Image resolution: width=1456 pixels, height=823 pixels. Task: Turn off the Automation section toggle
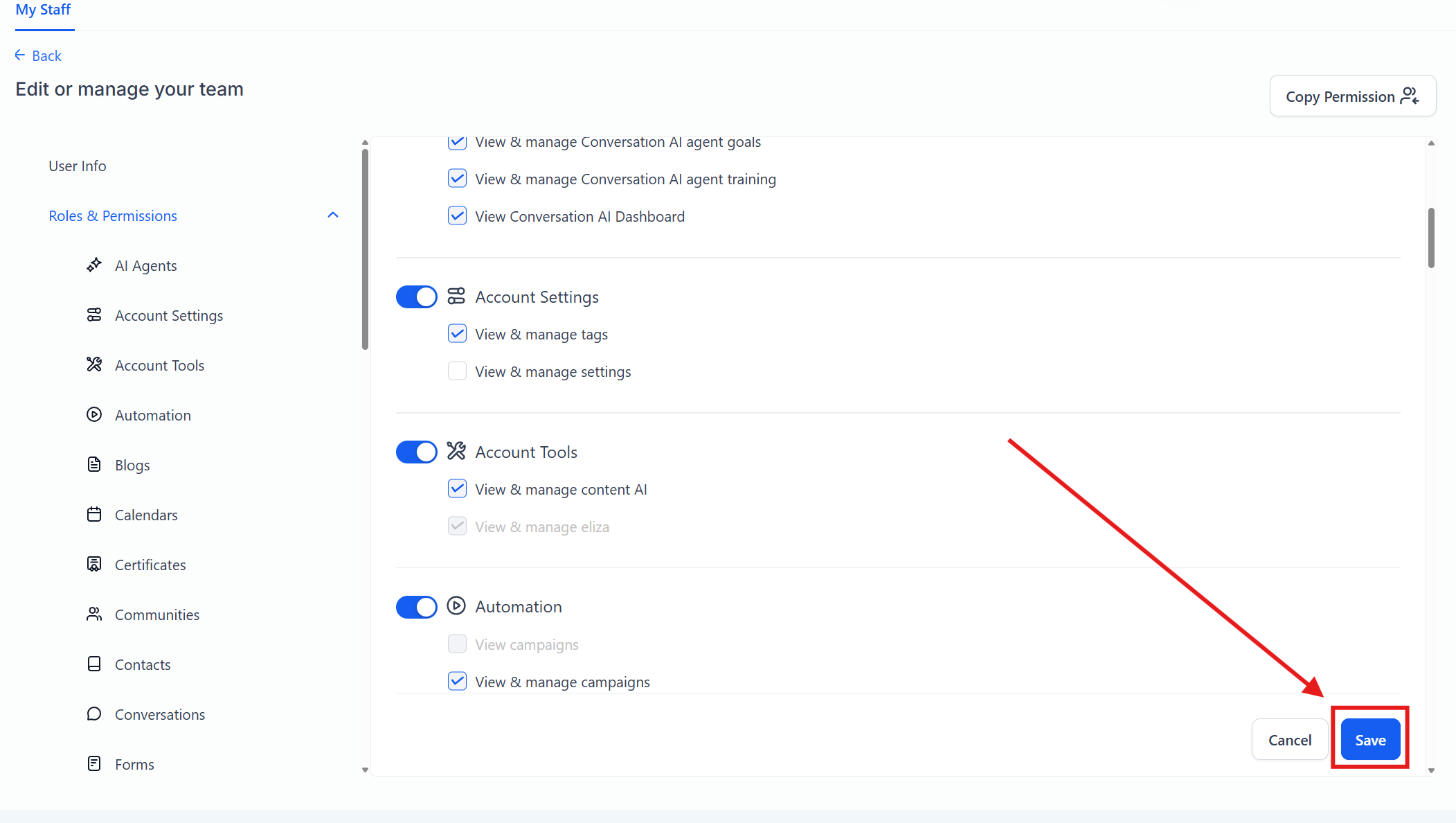tap(416, 607)
